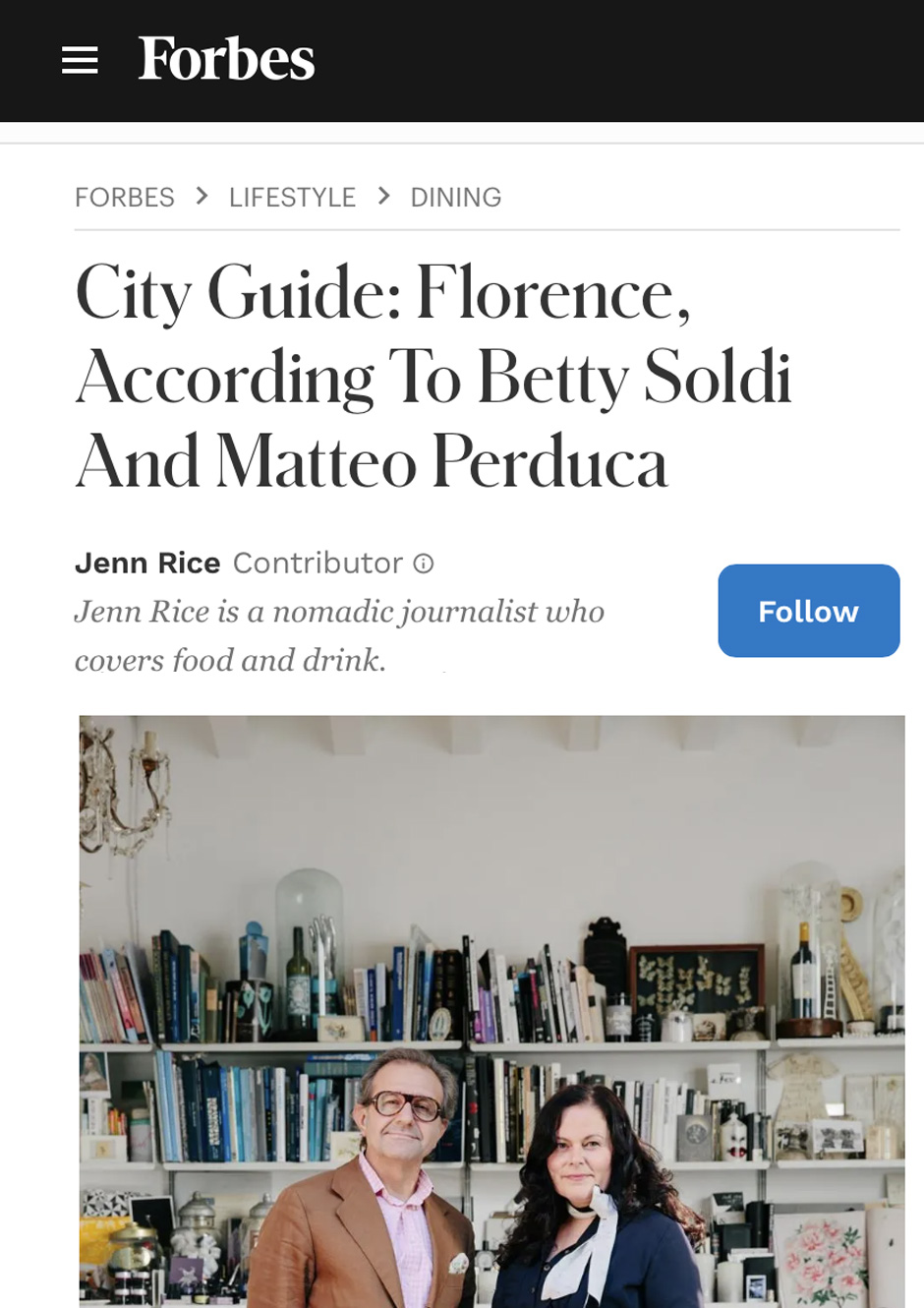
Task: Open the LIFESTYLE breadcrumb section
Action: [292, 198]
